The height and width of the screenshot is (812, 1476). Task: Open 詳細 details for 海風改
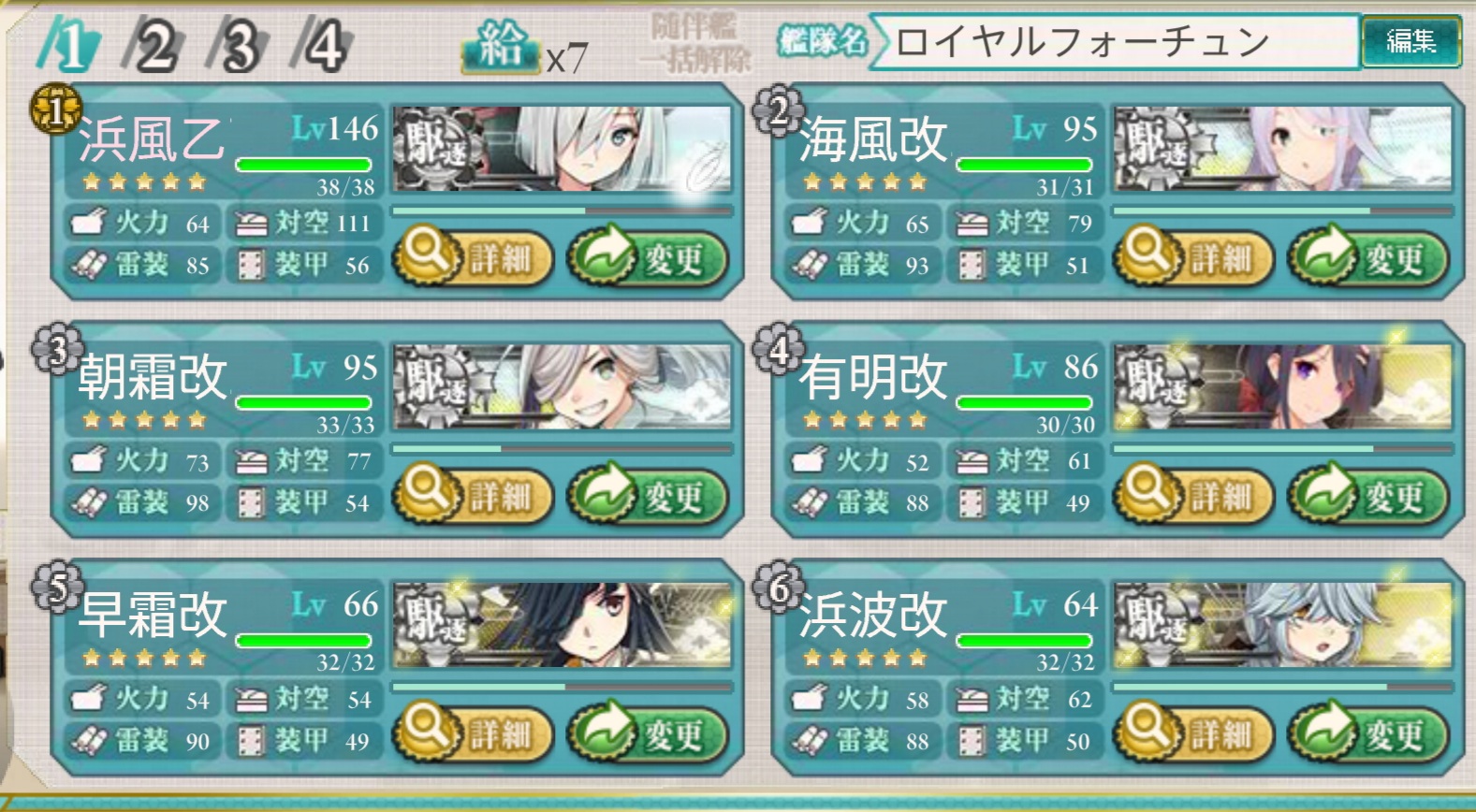point(1192,257)
